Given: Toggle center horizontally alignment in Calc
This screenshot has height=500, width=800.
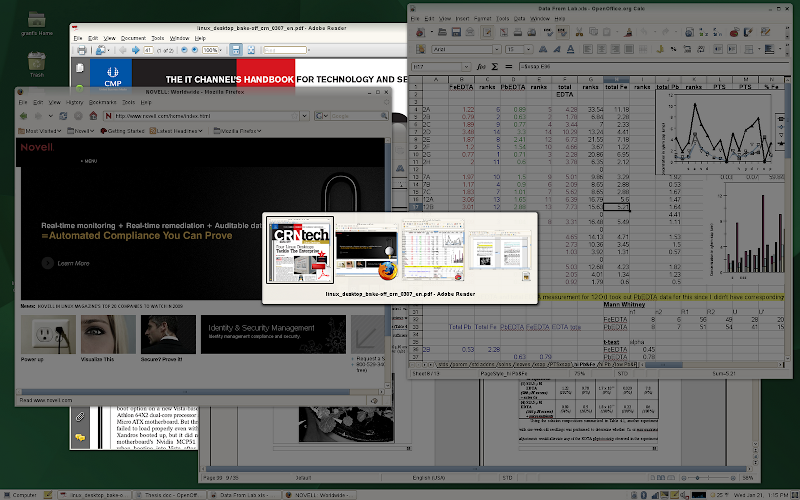Looking at the screenshot, I should tap(601, 49).
